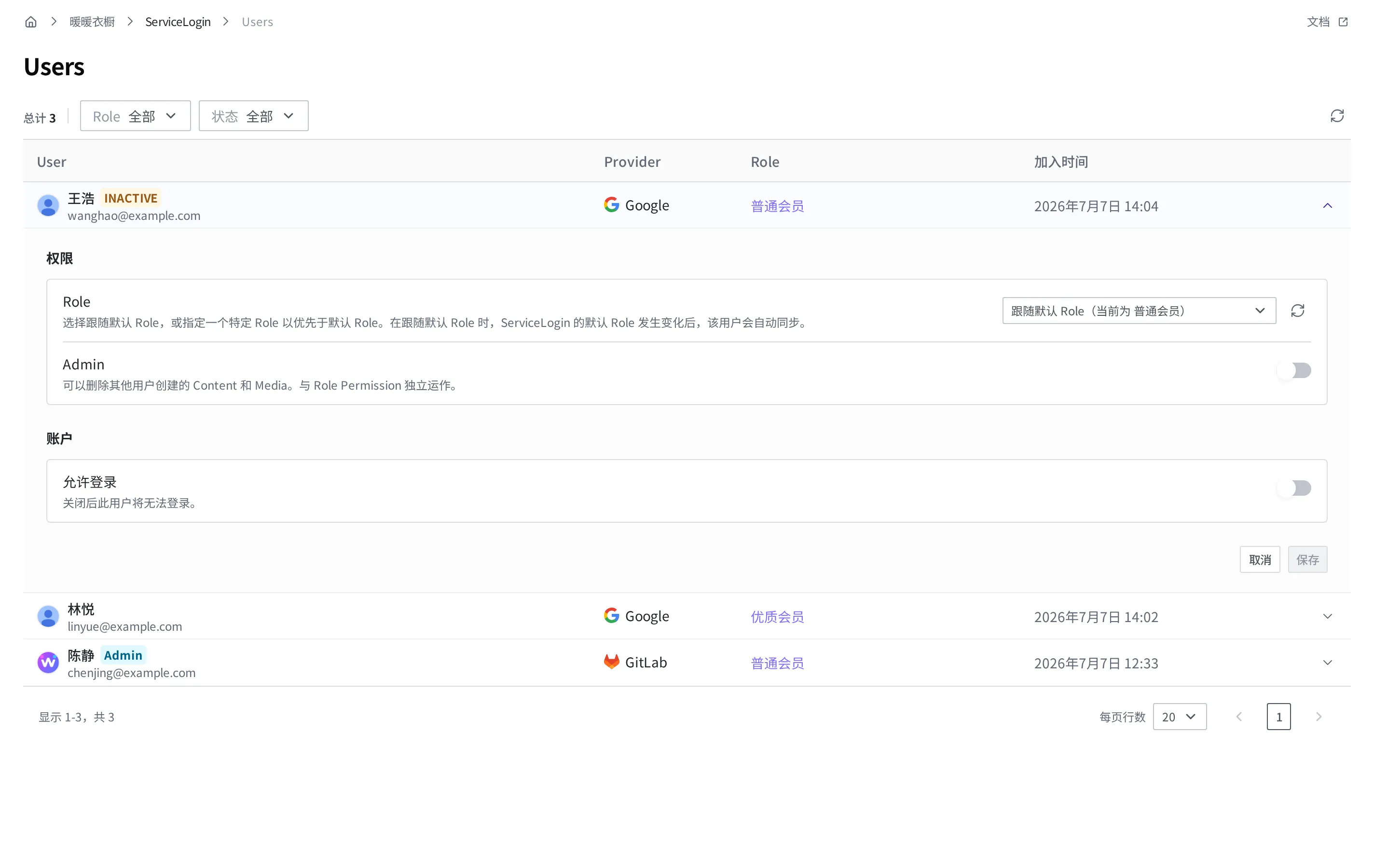1374x868 pixels.
Task: Open 林悦's 优质会员 role link
Action: tap(777, 616)
